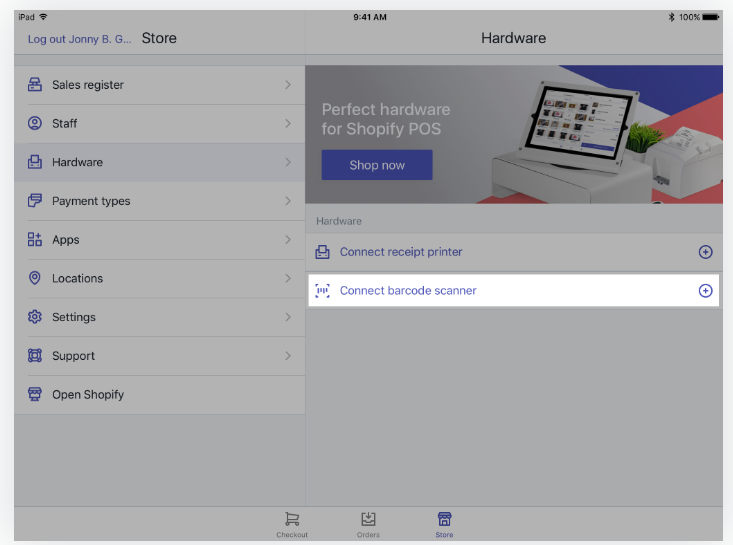Click the Store heading text
733x545 pixels.
(159, 38)
